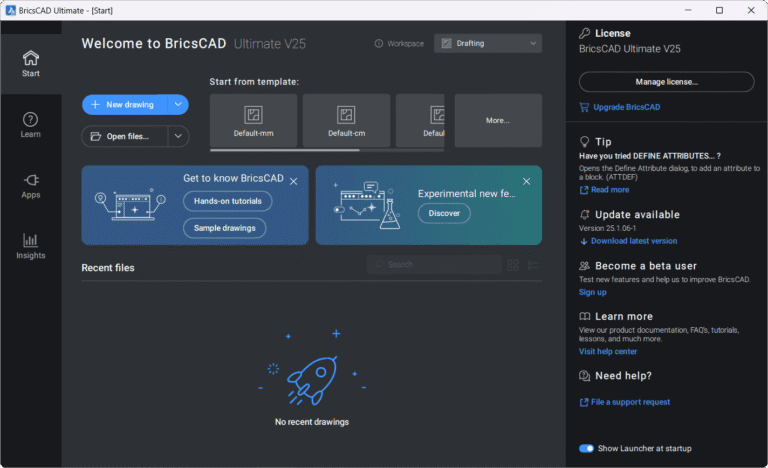Click the New drawing button

[125, 104]
